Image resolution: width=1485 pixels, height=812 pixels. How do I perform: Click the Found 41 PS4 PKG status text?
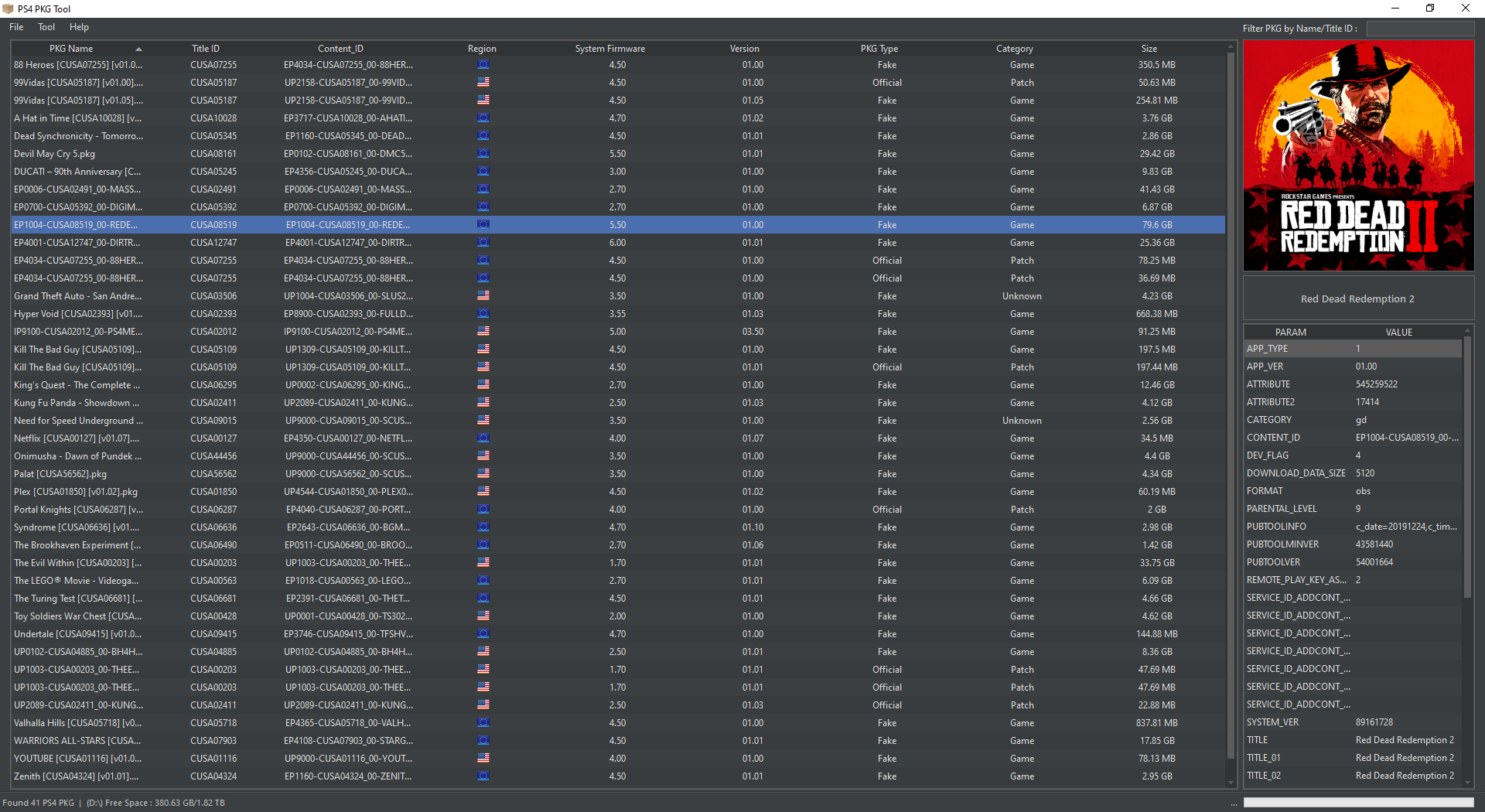39,803
